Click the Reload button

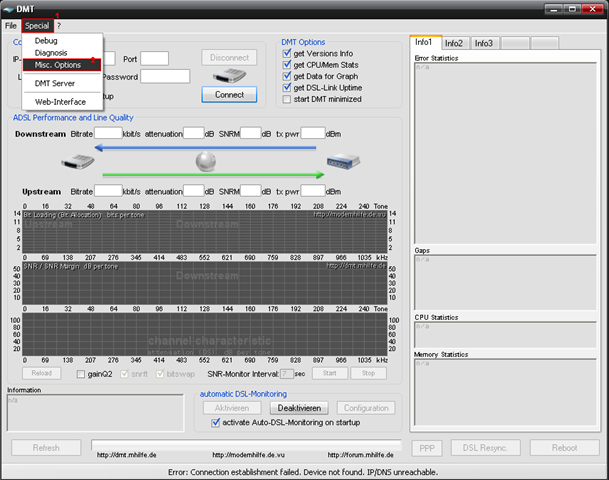point(42,373)
